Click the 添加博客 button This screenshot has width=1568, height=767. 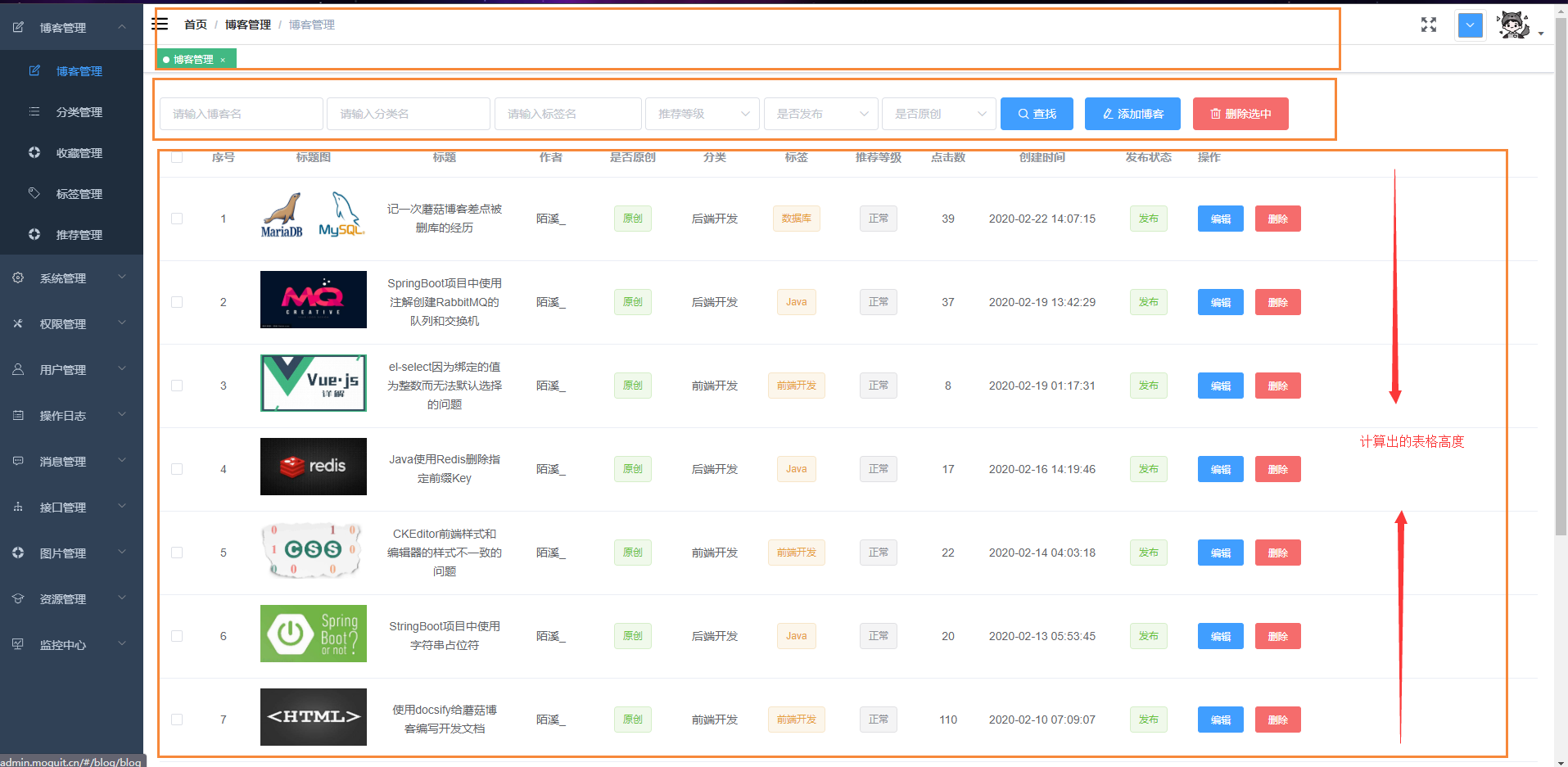point(1132,114)
